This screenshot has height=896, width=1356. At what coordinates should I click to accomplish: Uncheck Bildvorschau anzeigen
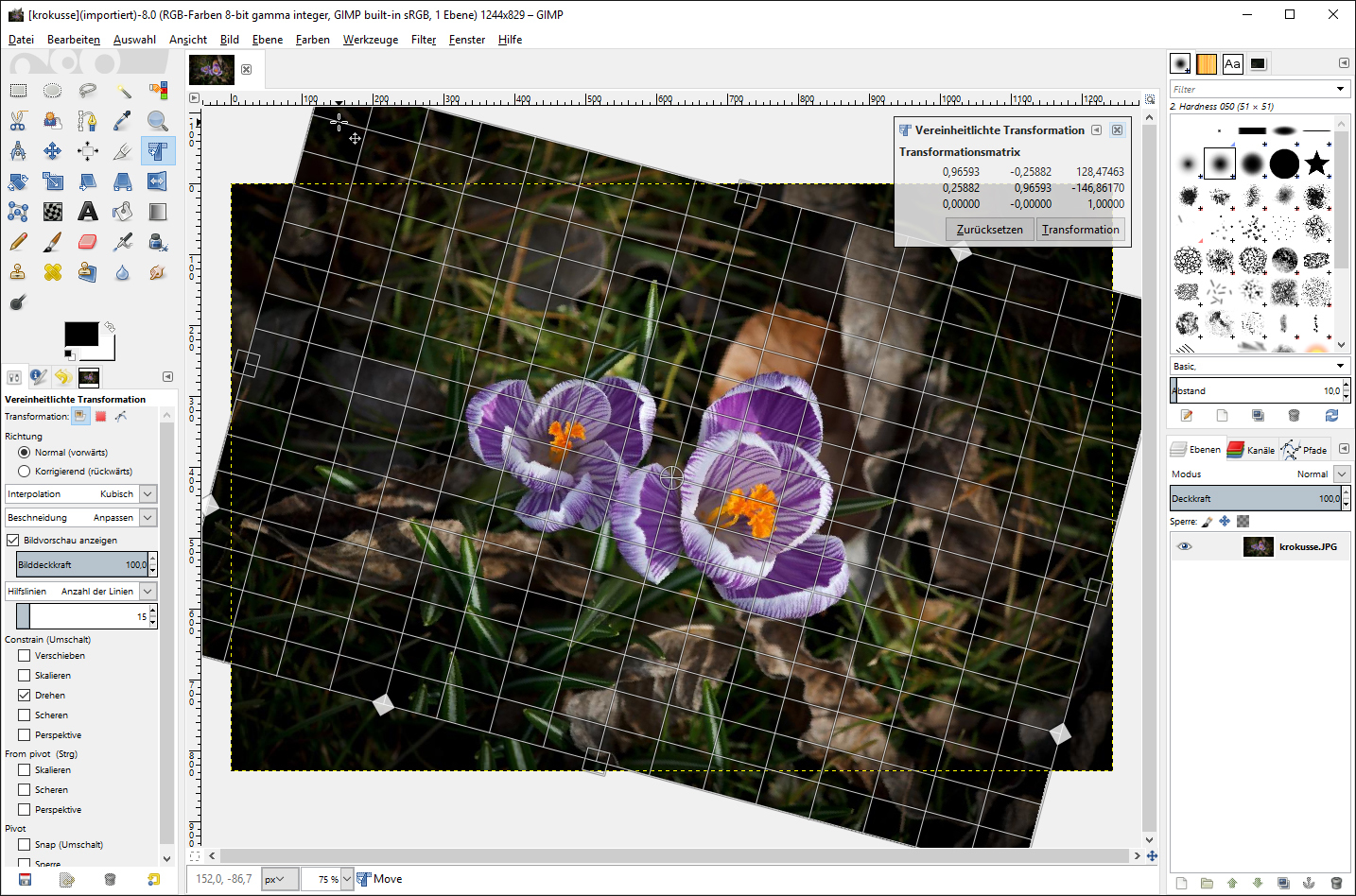pos(13,541)
